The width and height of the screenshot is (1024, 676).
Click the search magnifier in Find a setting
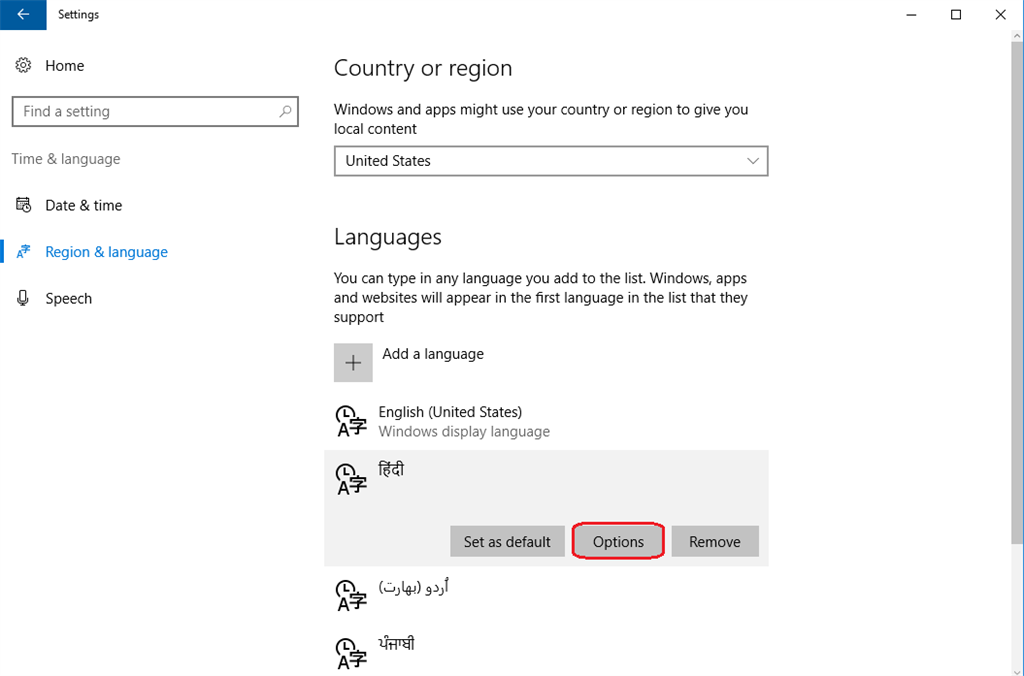284,111
